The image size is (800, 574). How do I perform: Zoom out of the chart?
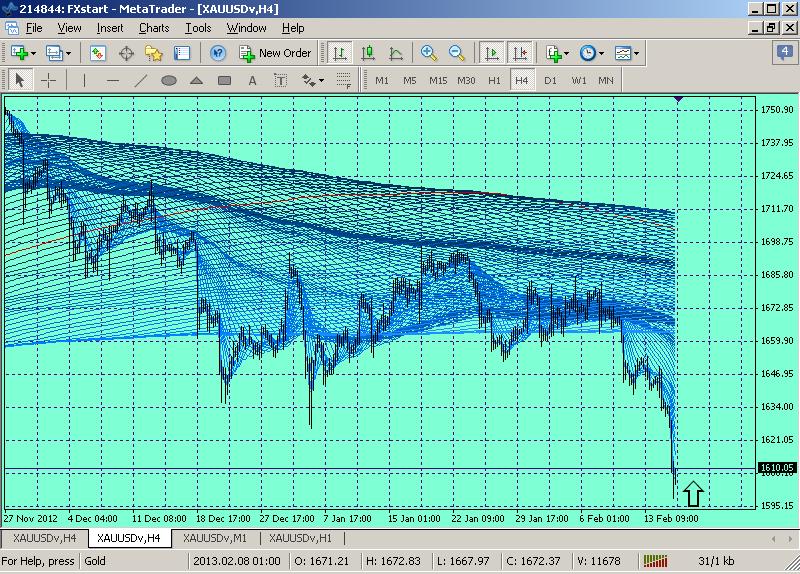click(457, 53)
